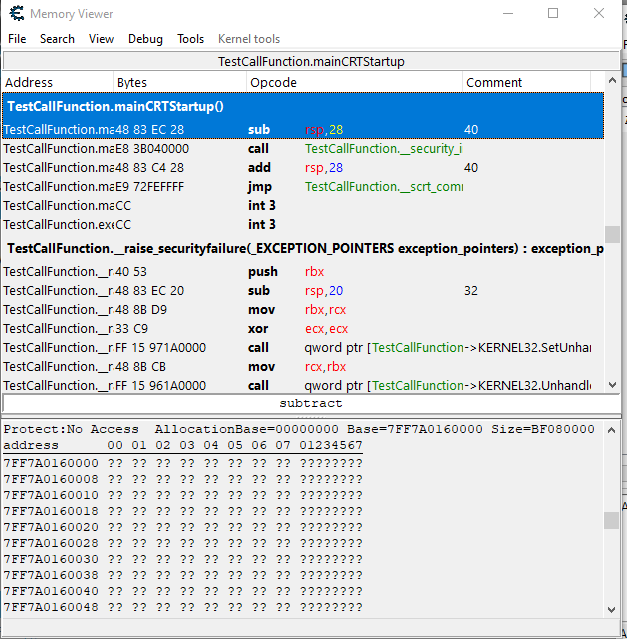Select the int 3 row with TestCallFunction.exe address
The image size is (627, 639).
[x=303, y=225]
